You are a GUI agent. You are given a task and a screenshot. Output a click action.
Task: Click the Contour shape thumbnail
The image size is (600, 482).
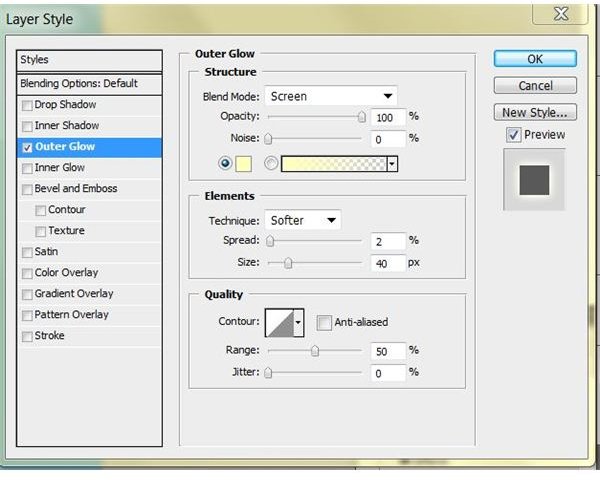[279, 322]
